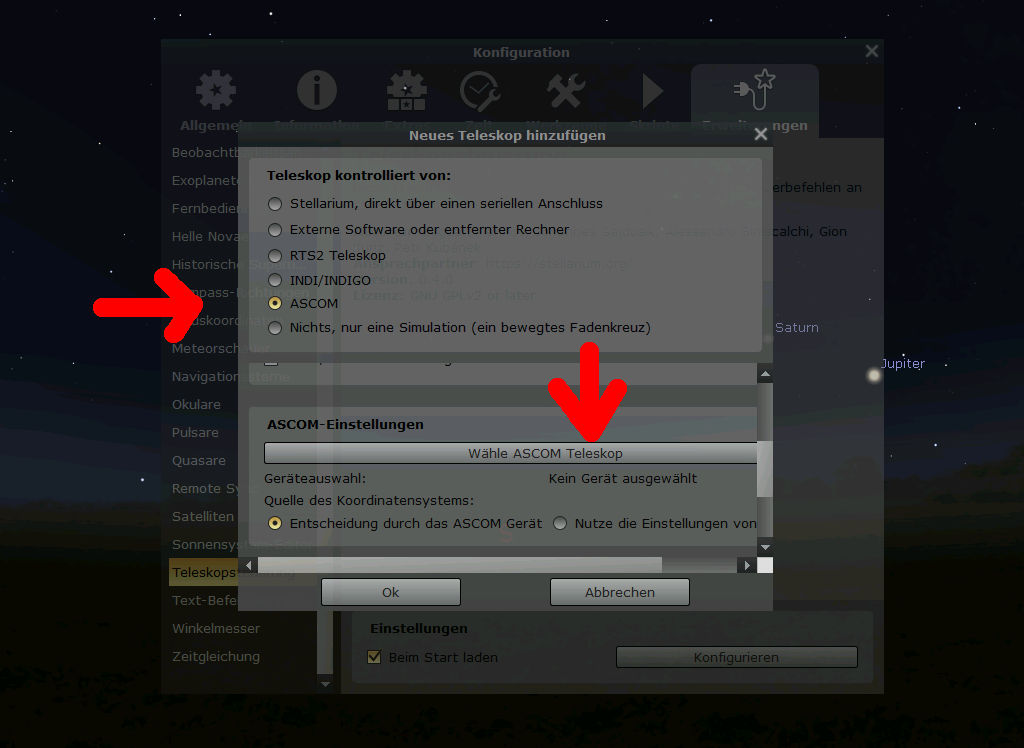The image size is (1024, 748).
Task: Open the Information tab icon
Action: point(317,92)
